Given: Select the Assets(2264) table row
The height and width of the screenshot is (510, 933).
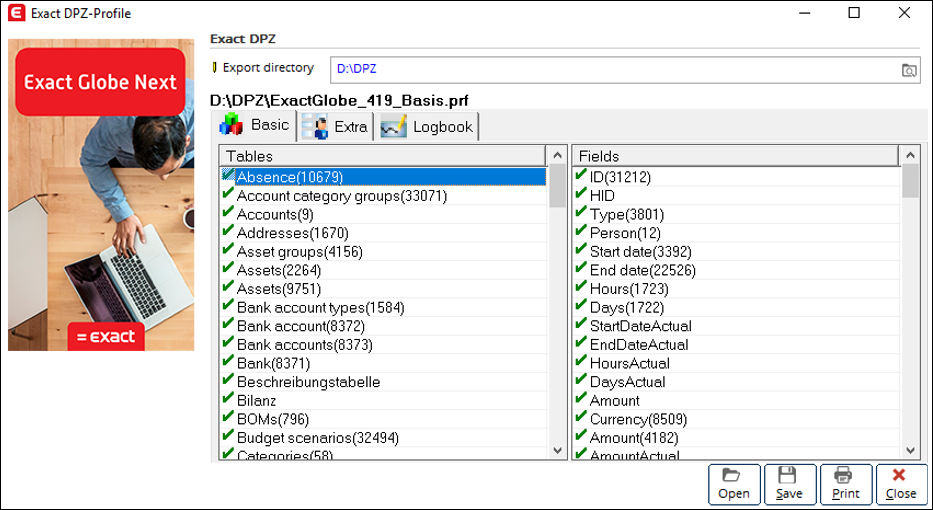Looking at the screenshot, I should pos(383,270).
